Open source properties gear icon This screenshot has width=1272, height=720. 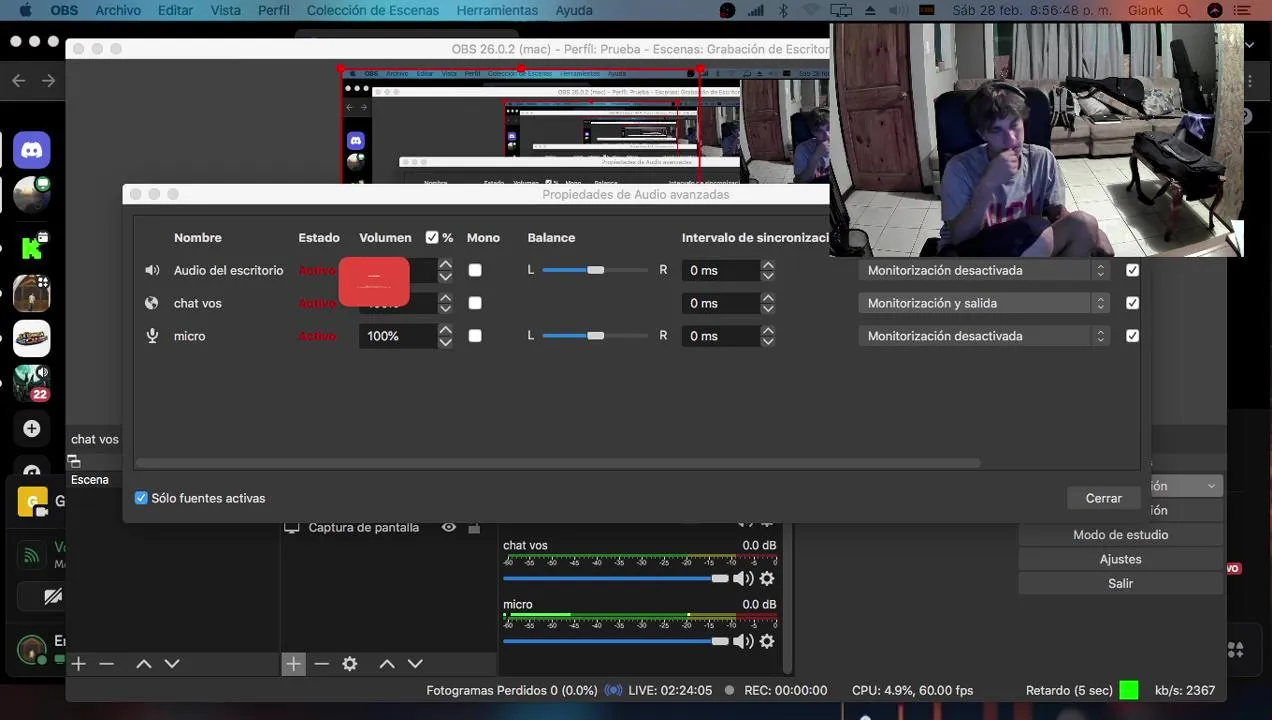pos(350,663)
